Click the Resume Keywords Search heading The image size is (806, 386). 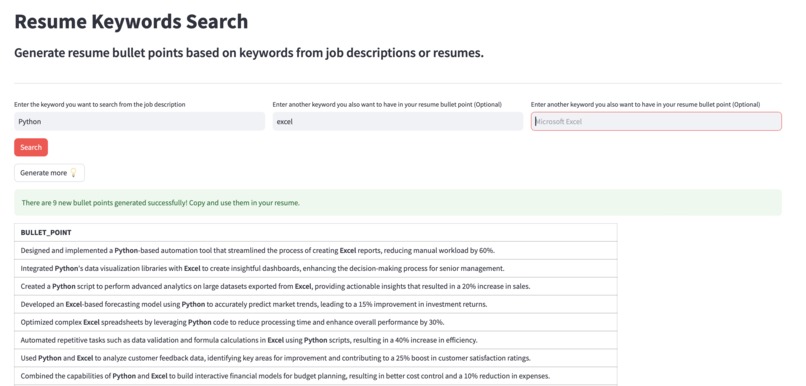131,22
